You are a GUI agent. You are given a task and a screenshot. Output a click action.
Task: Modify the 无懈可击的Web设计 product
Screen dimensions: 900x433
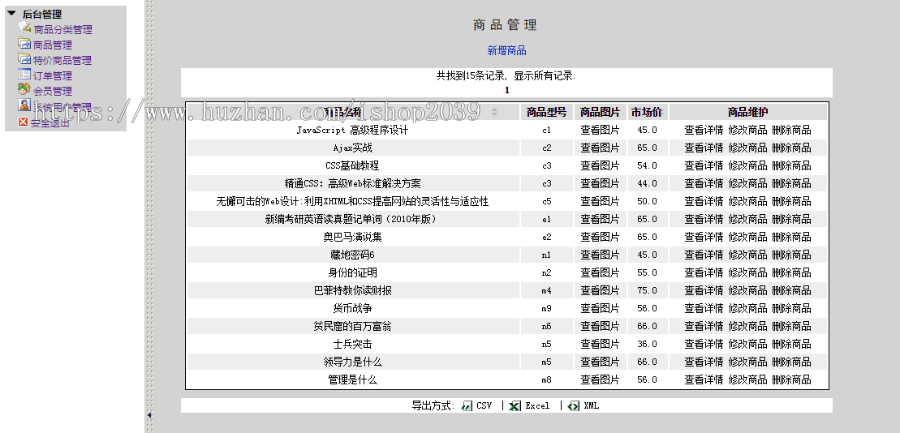tap(747, 202)
